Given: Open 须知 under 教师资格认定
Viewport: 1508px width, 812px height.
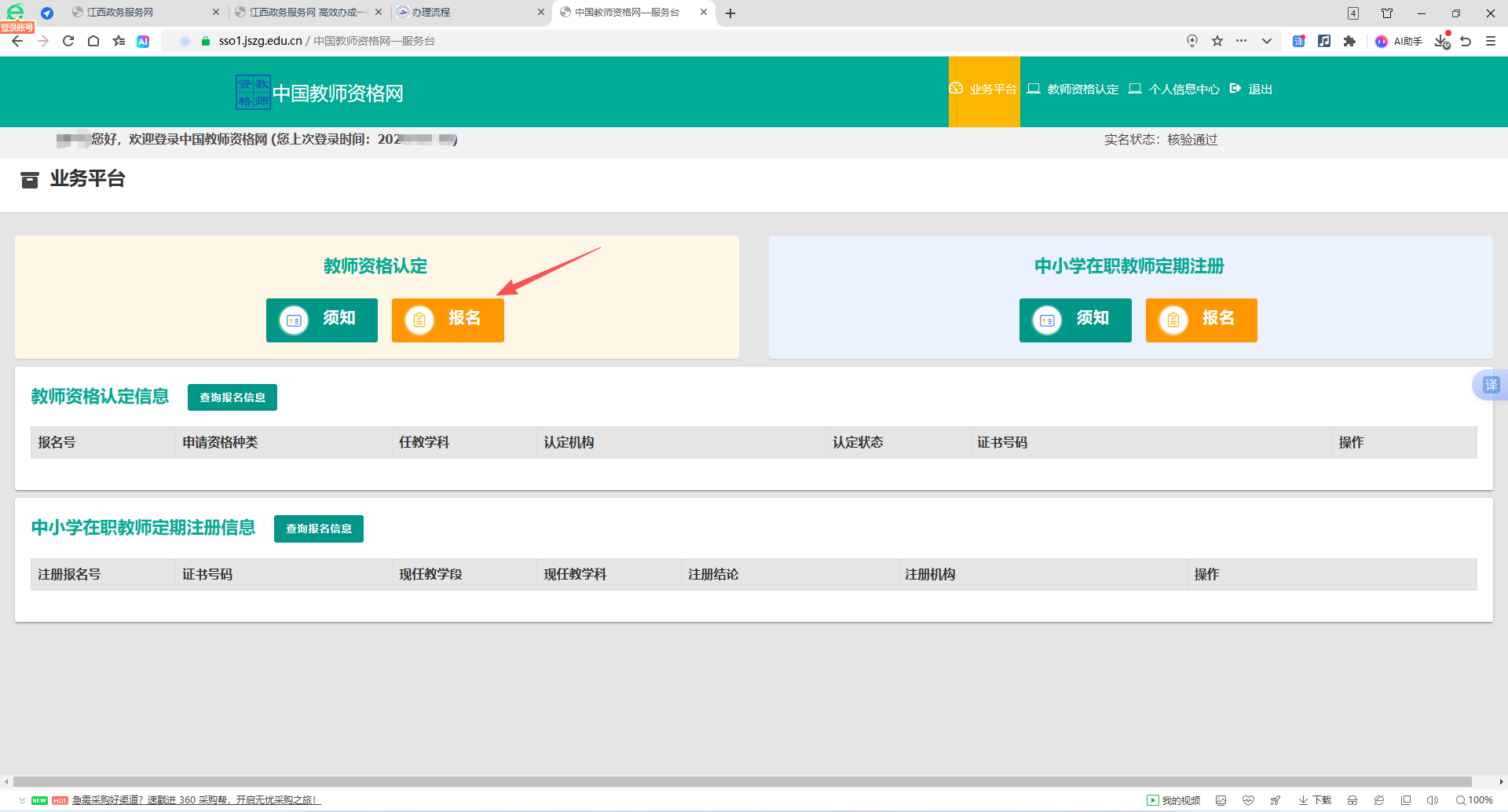Looking at the screenshot, I should (322, 320).
